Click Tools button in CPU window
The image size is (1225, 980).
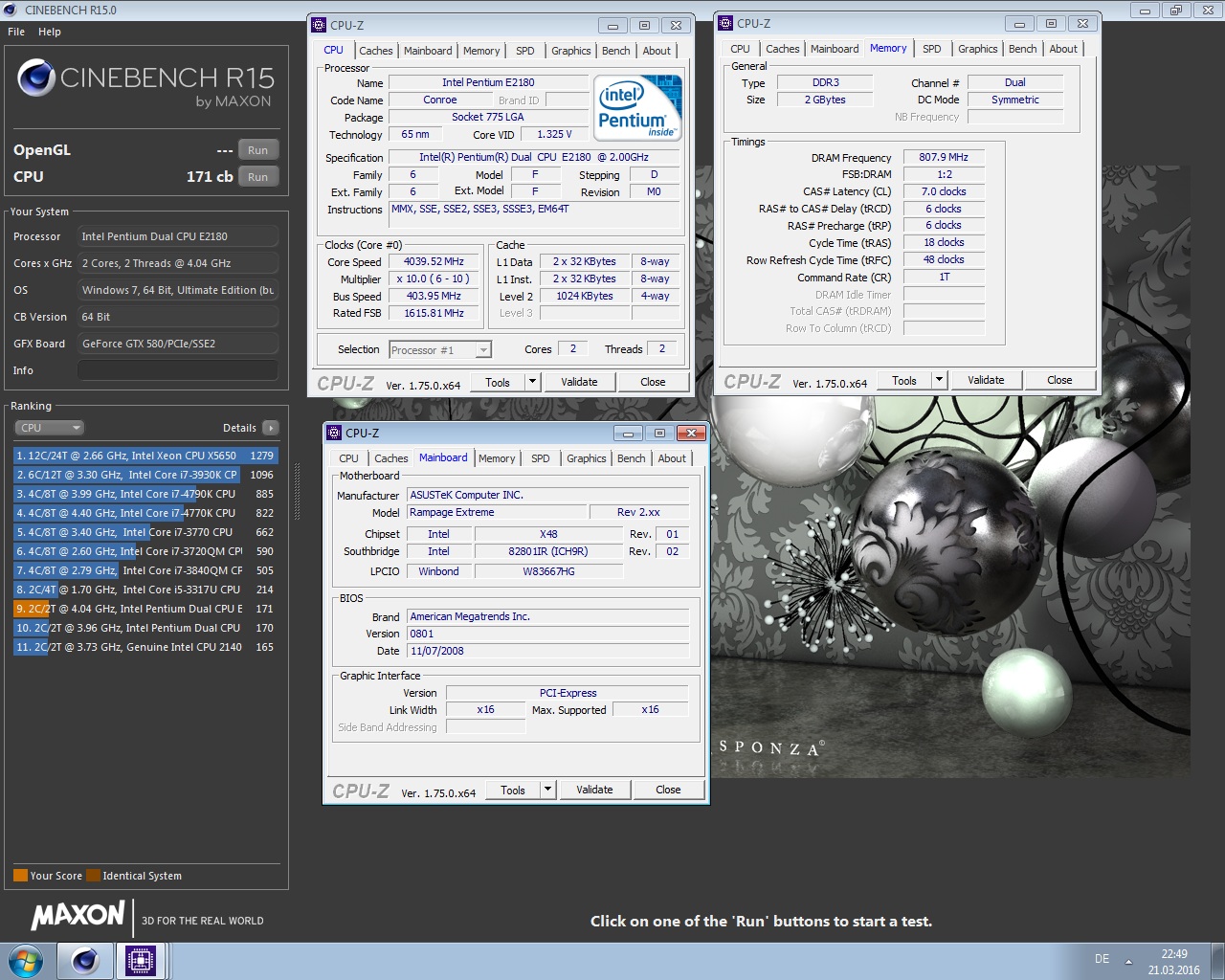pos(498,382)
